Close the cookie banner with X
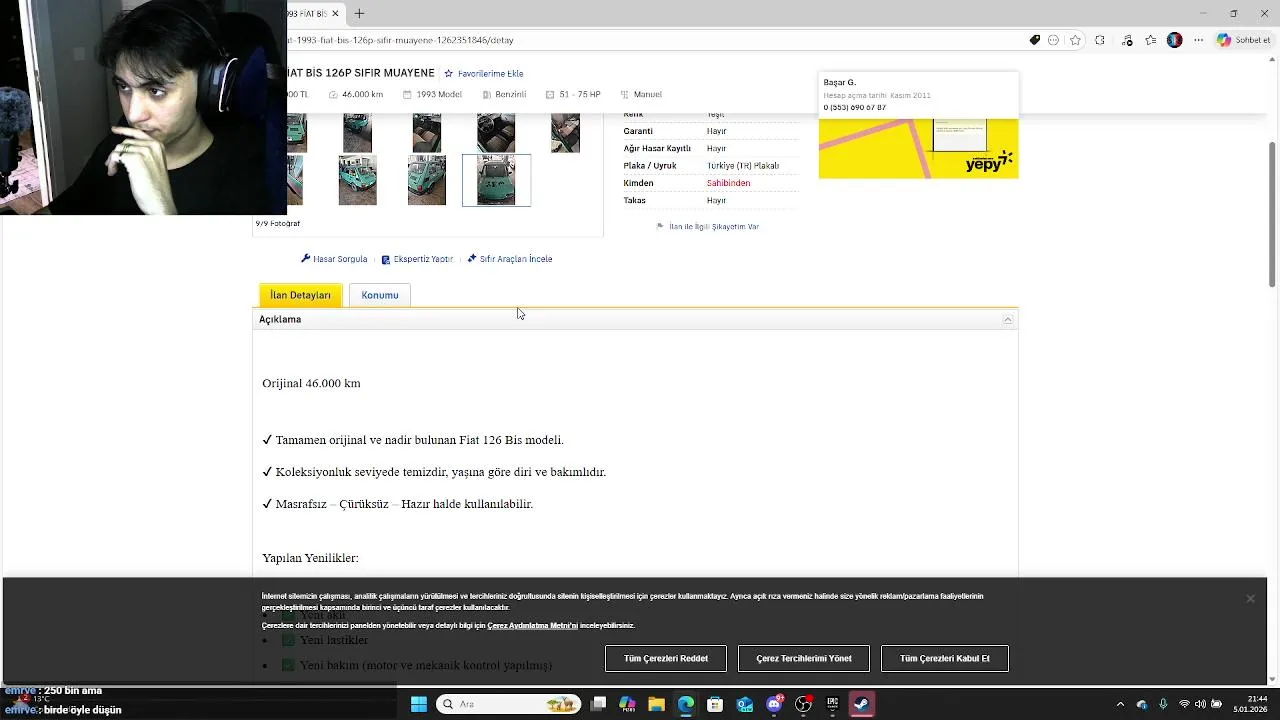The image size is (1280, 720). (1250, 598)
